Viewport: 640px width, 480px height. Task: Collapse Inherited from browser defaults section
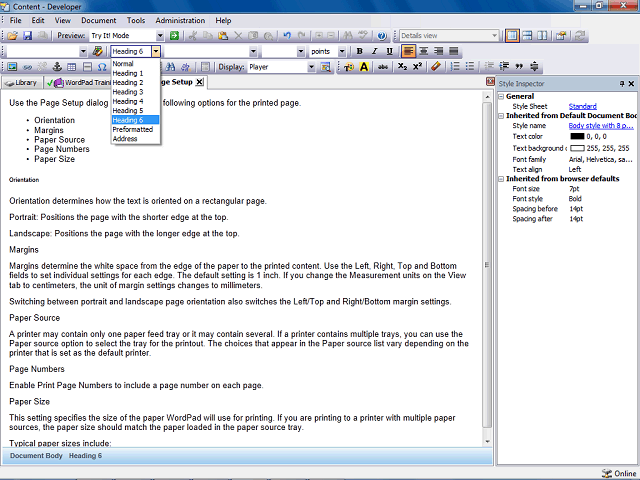[x=501, y=179]
